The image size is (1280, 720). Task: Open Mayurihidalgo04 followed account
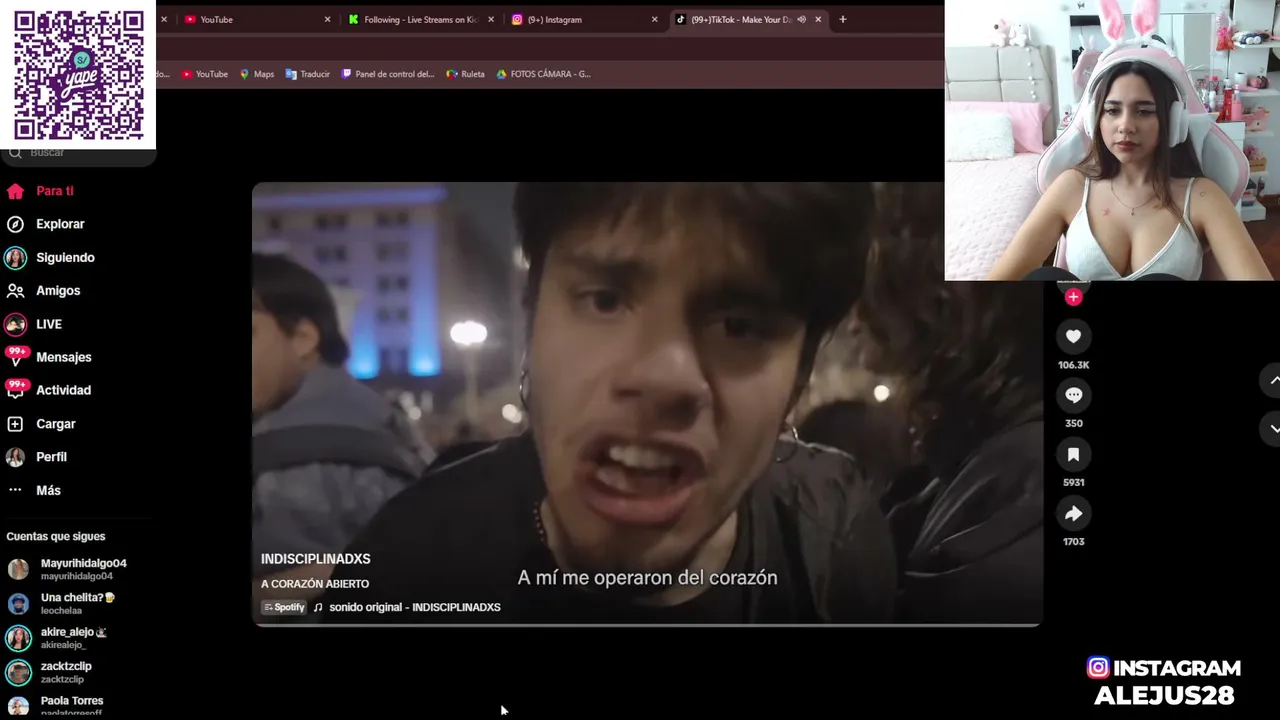pyautogui.click(x=68, y=569)
